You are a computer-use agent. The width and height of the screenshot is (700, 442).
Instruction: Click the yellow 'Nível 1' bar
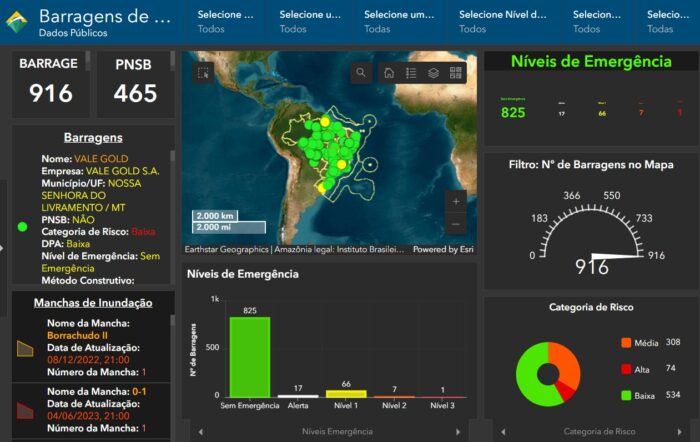click(x=346, y=393)
